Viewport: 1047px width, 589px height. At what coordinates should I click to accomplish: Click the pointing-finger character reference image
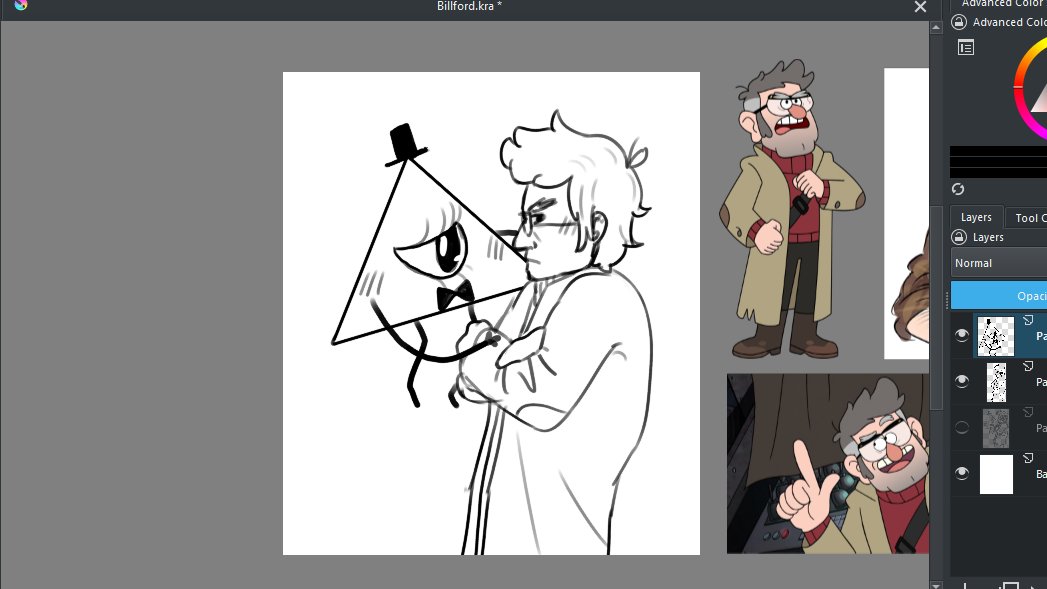click(x=828, y=463)
